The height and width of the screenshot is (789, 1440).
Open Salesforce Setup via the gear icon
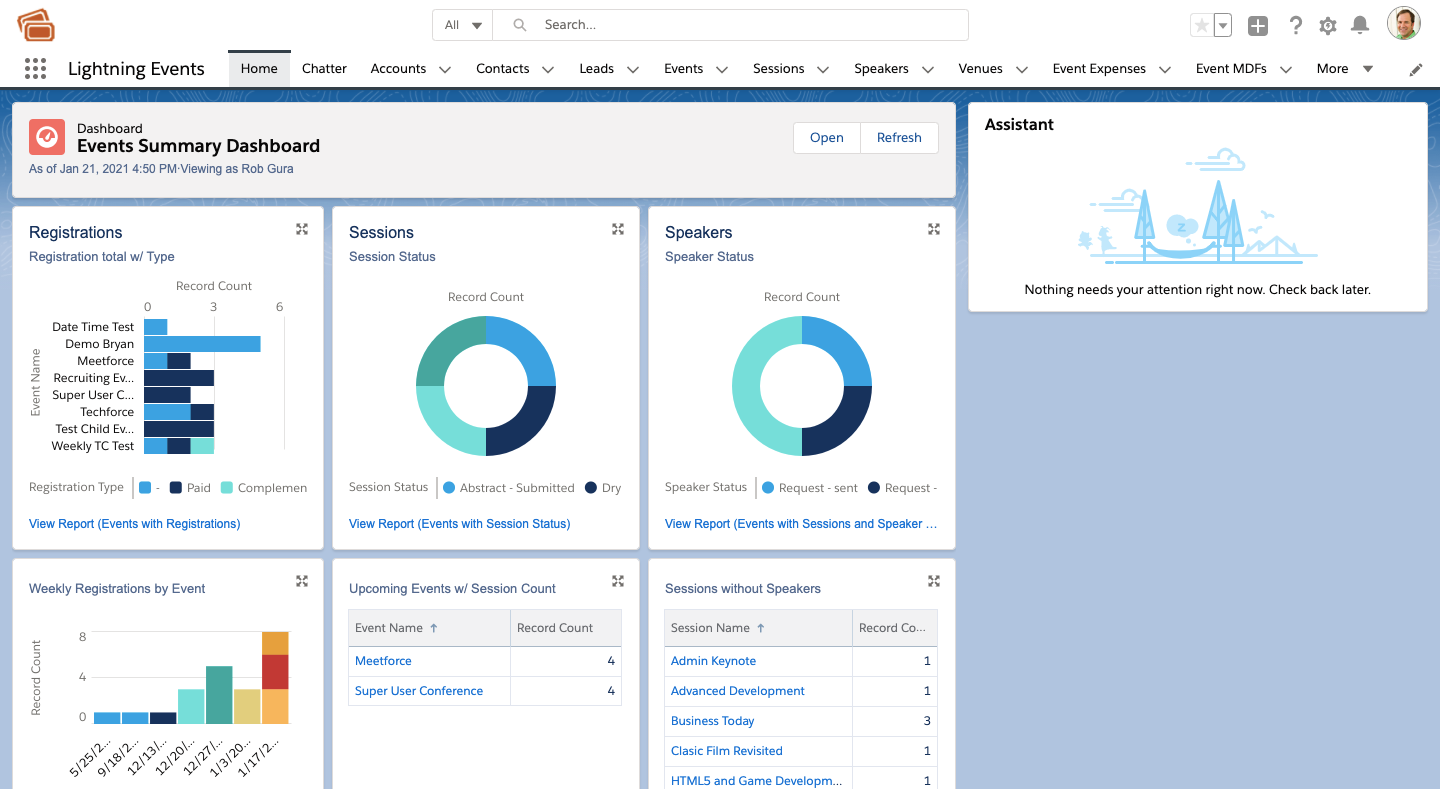[x=1327, y=25]
